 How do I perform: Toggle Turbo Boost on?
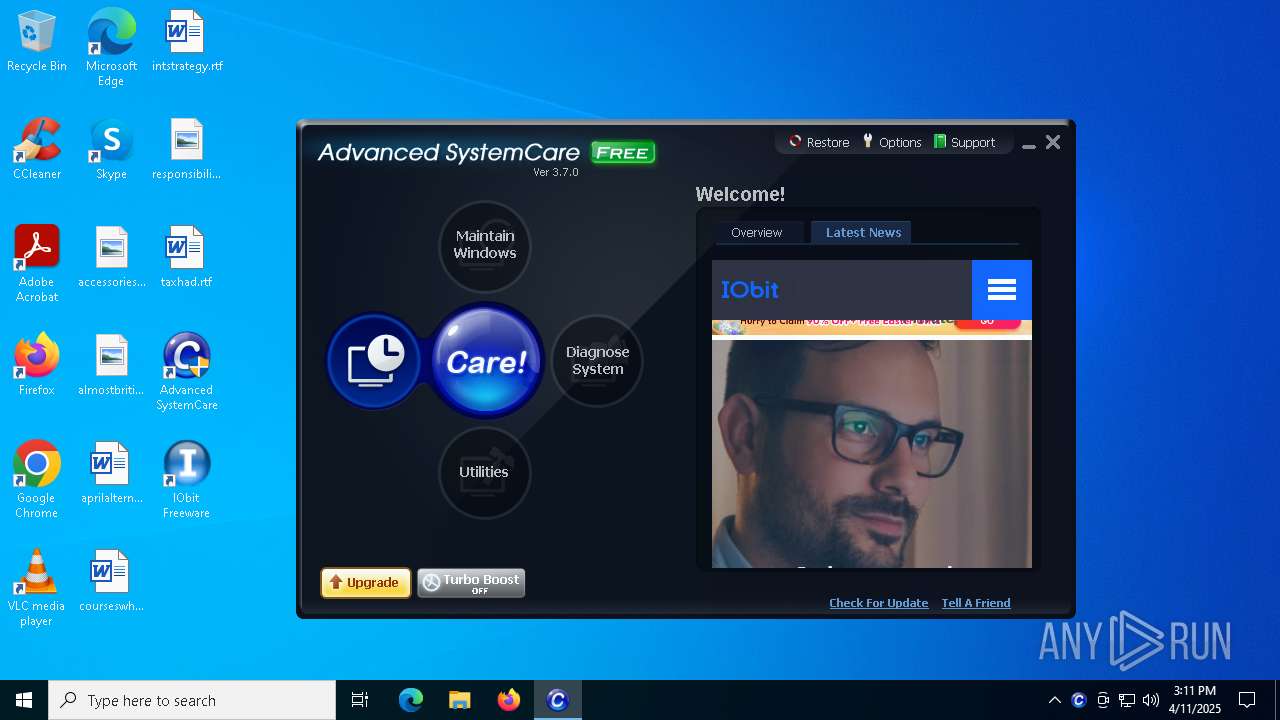click(x=471, y=583)
